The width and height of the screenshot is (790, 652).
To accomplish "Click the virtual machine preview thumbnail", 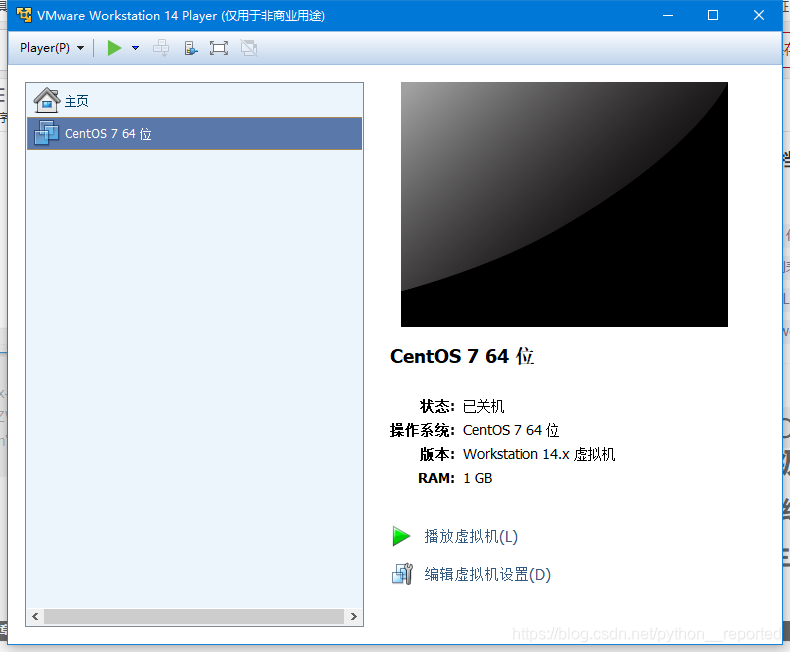I will point(564,204).
